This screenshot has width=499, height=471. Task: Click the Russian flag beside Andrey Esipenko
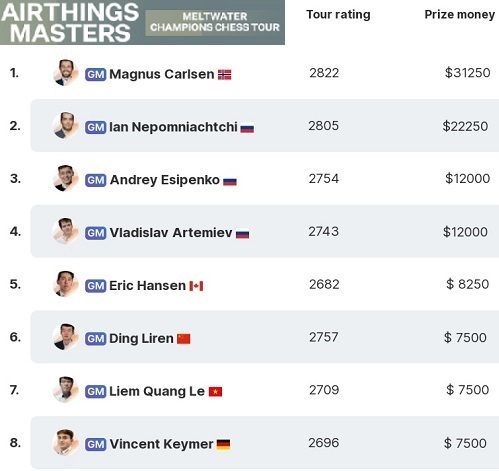coord(230,182)
